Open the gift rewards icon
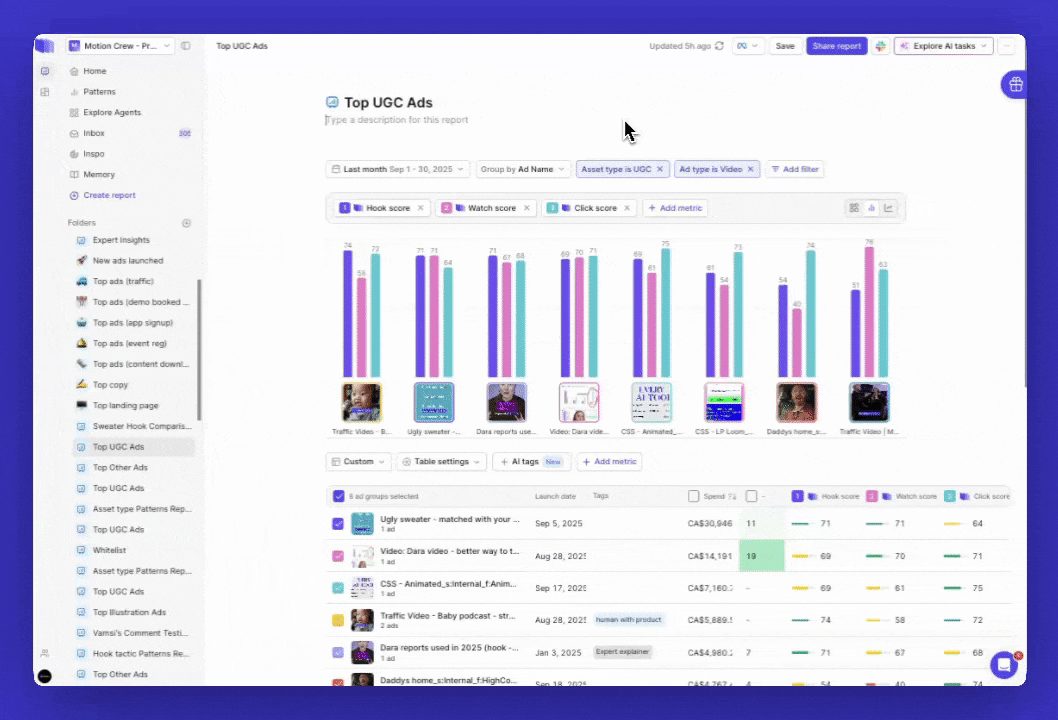Viewport: 1058px width, 720px height. tap(1015, 85)
